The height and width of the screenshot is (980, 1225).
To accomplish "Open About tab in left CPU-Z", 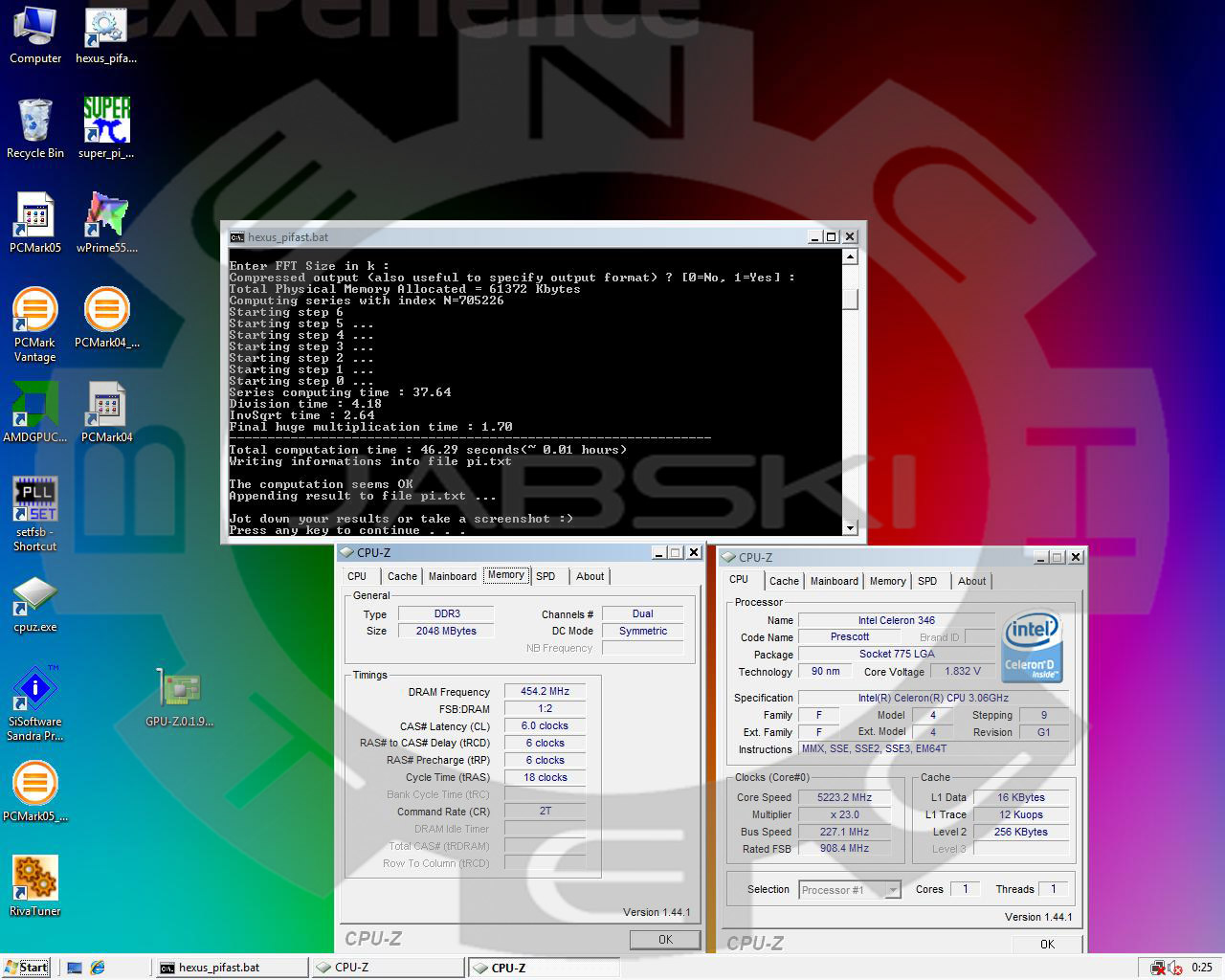I will tap(590, 576).
